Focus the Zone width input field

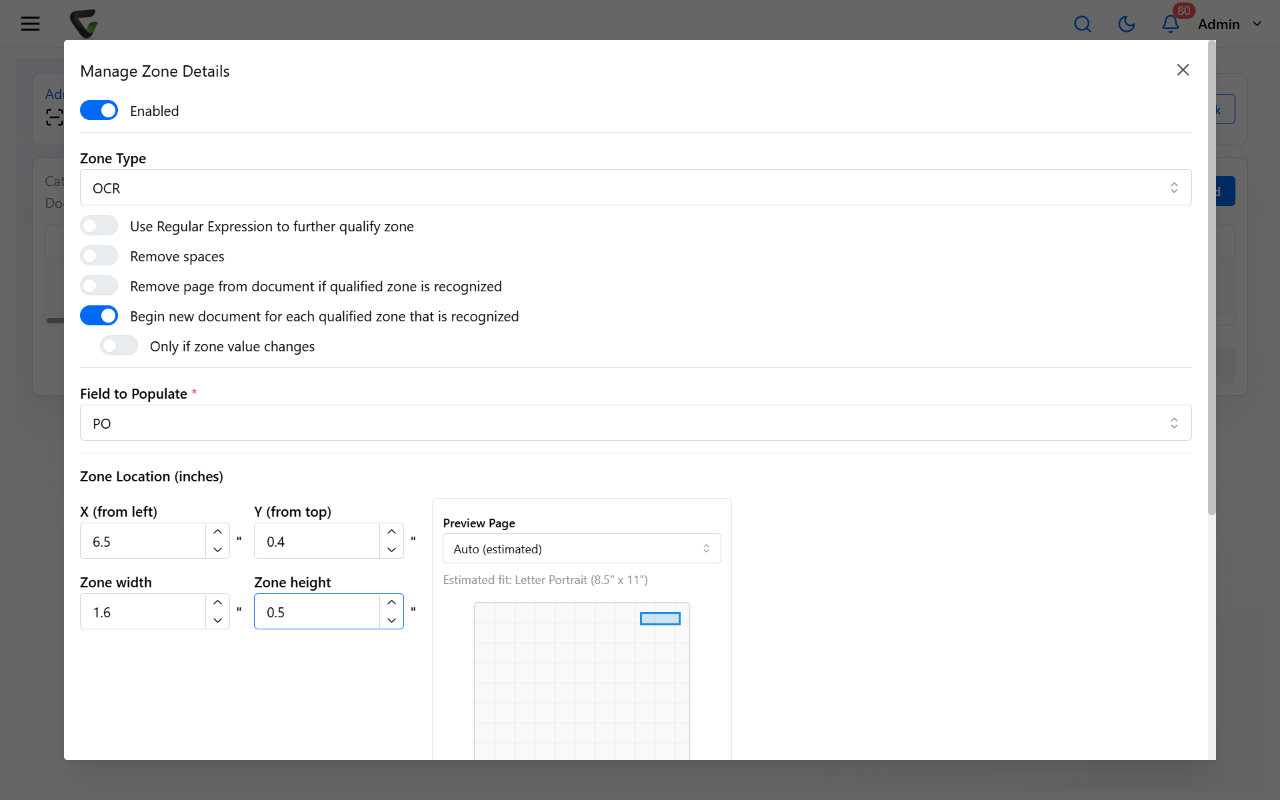pyautogui.click(x=143, y=611)
